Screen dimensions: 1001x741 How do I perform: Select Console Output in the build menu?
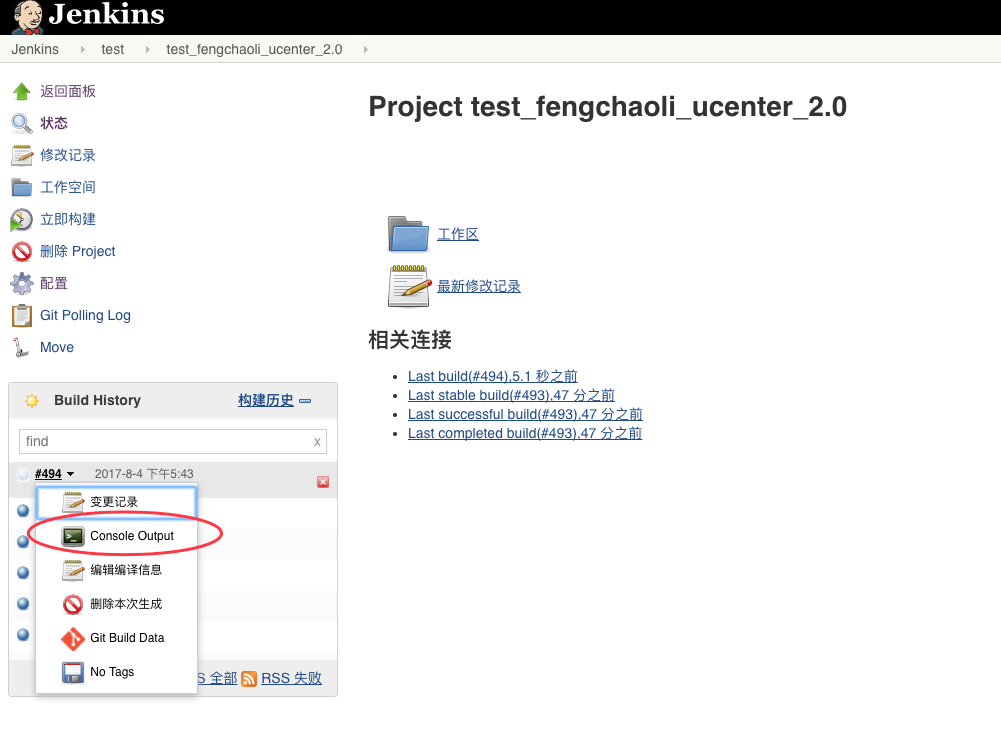point(116,536)
